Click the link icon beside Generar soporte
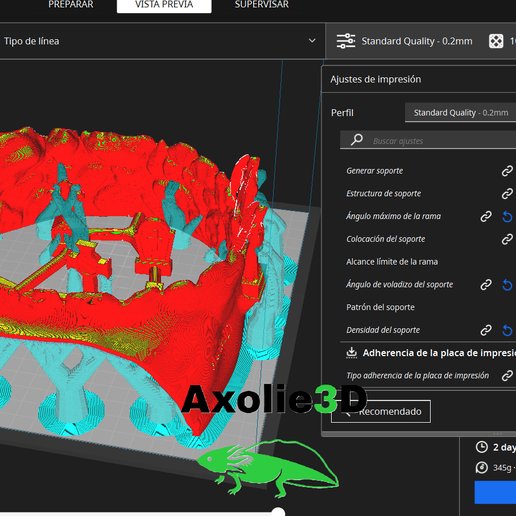 pos(507,171)
